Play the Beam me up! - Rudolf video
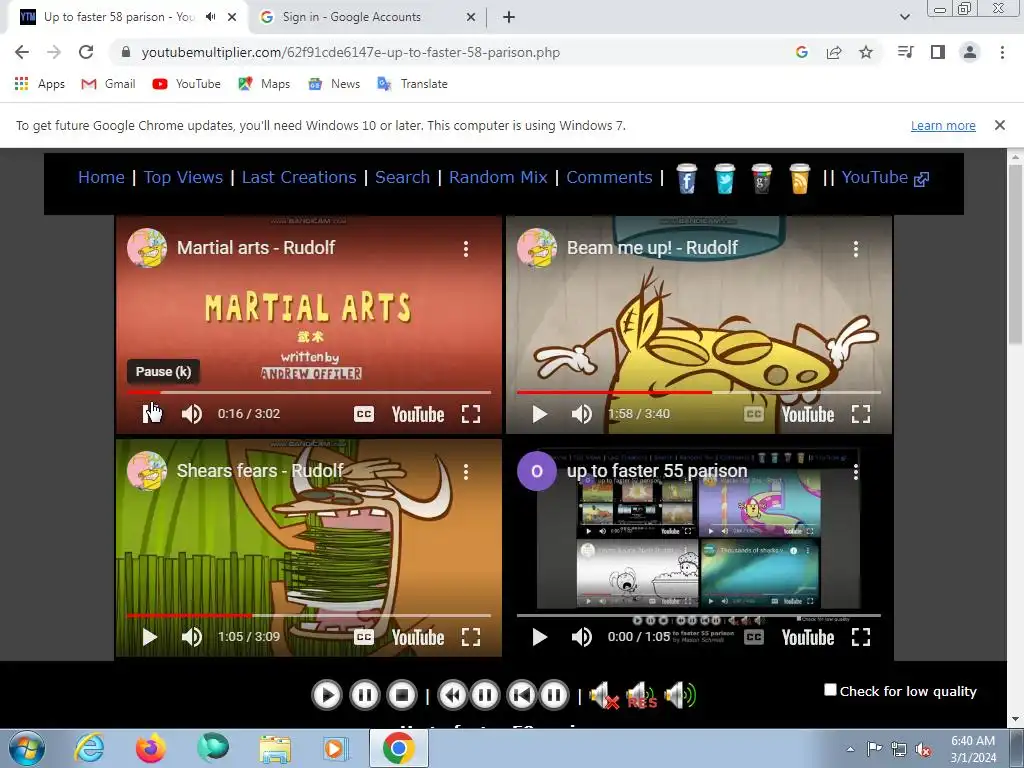This screenshot has height=768, width=1024. tap(539, 414)
